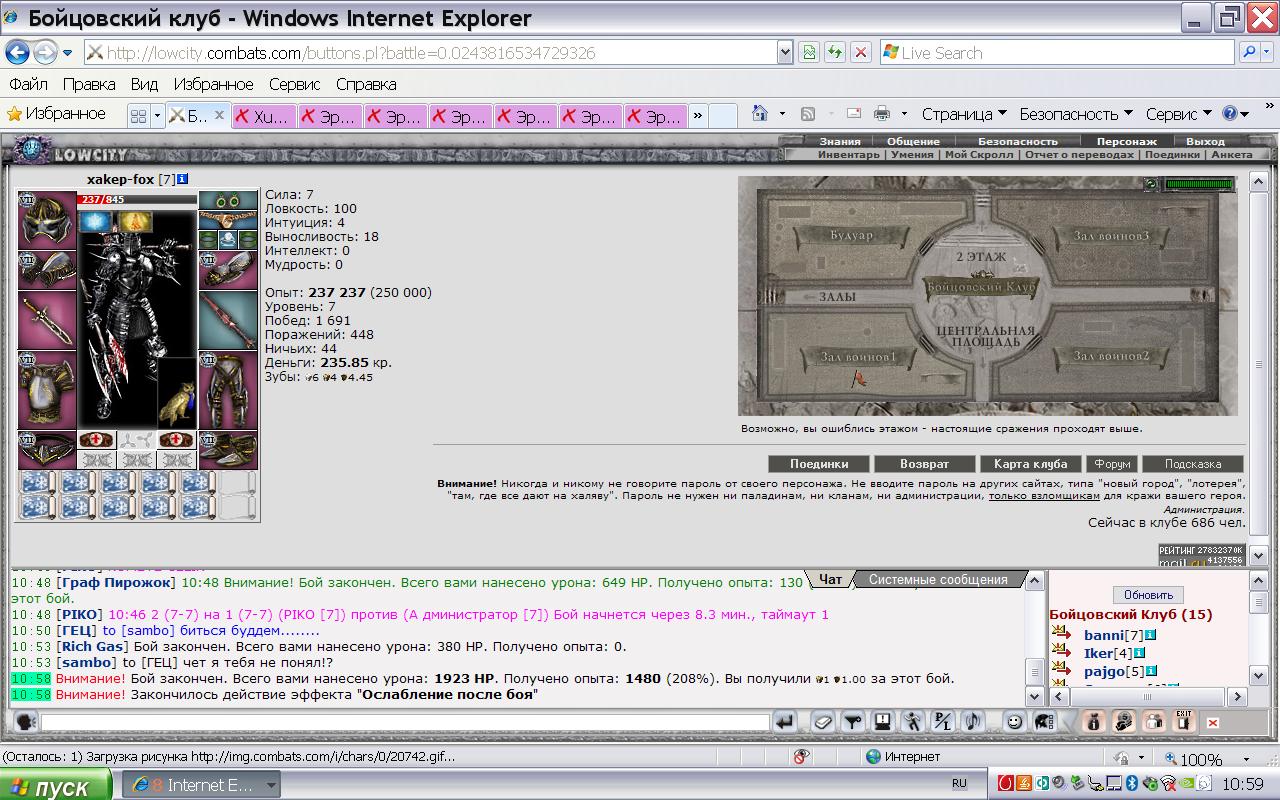Open the Правка menu
The image size is (1280, 800).
[89, 84]
